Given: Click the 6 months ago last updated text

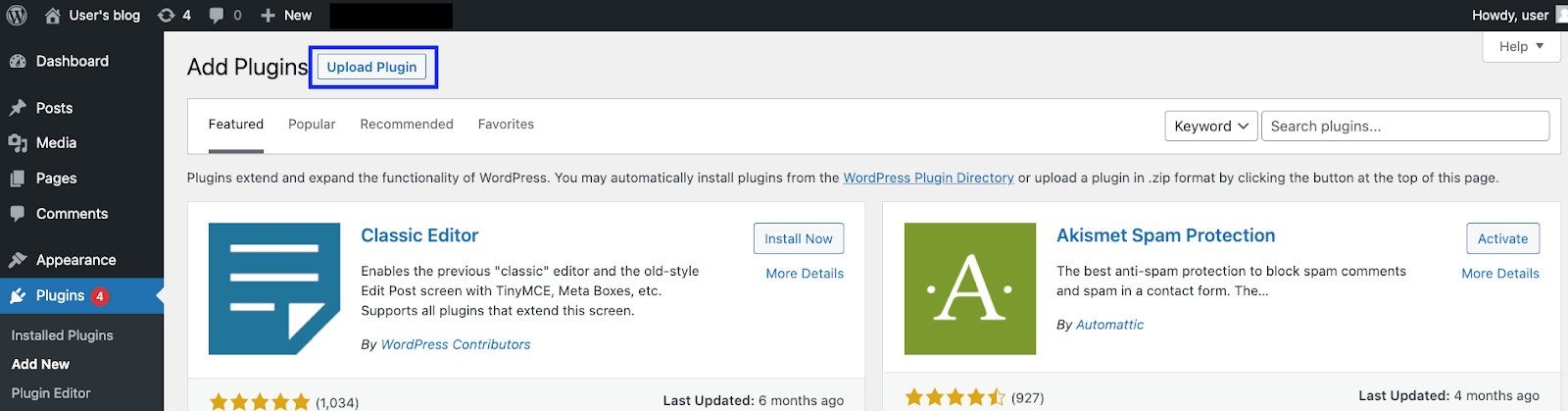Looking at the screenshot, I should coord(801,400).
